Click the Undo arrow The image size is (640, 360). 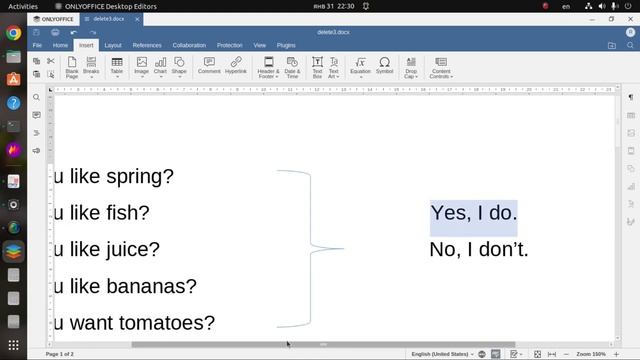click(x=73, y=32)
